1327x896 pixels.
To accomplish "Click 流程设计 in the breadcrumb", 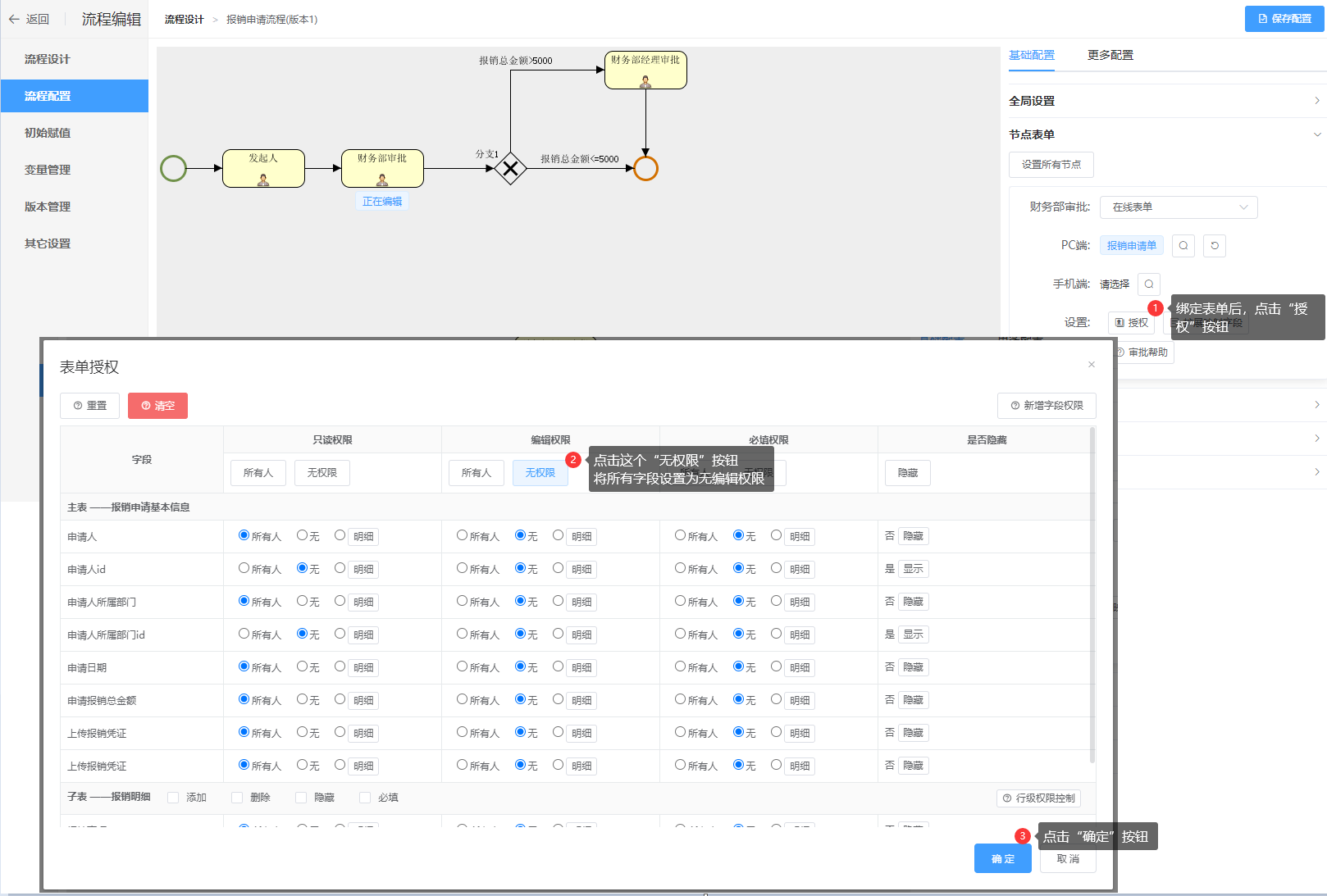I will coord(185,20).
